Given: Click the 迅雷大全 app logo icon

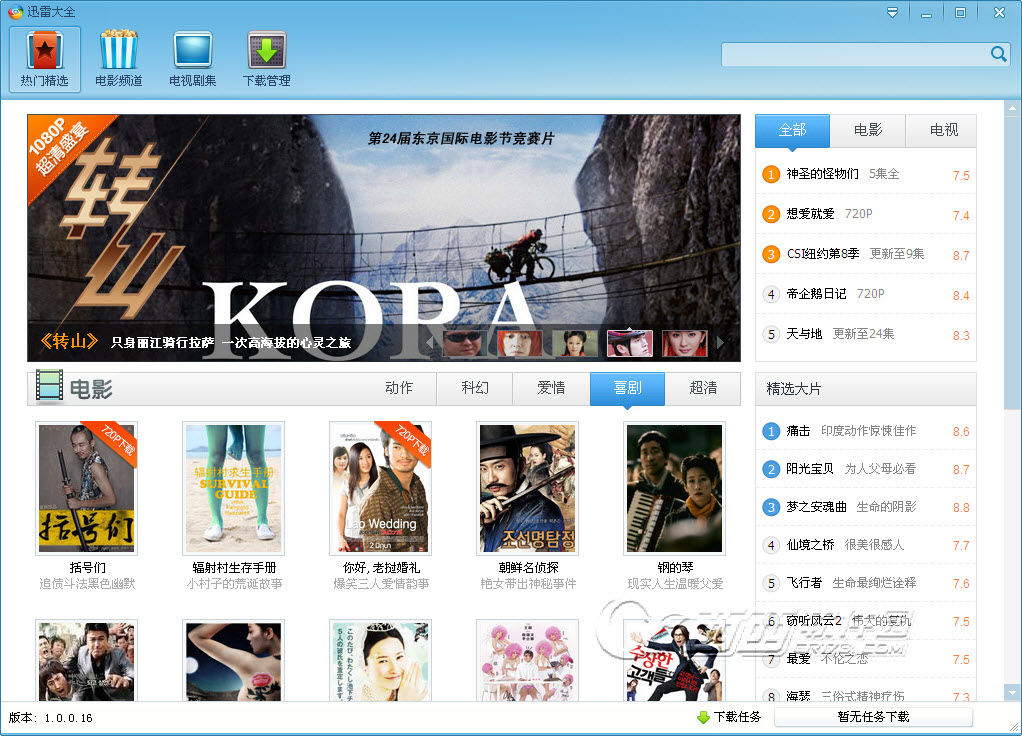Looking at the screenshot, I should coord(14,12).
